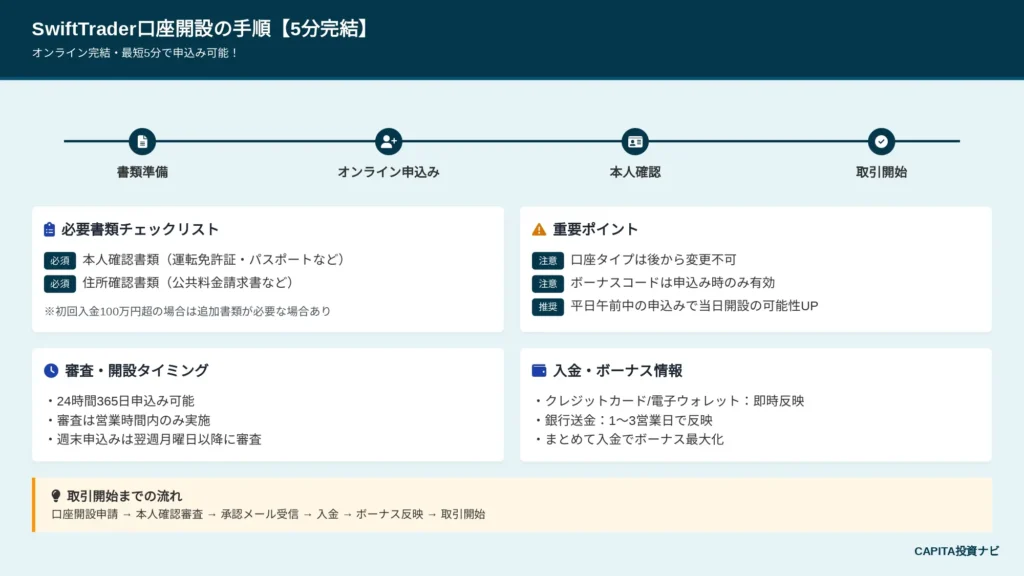The height and width of the screenshot is (576, 1024).
Task: Click the 必要書類チェックリスト heading
Action: click(140, 229)
